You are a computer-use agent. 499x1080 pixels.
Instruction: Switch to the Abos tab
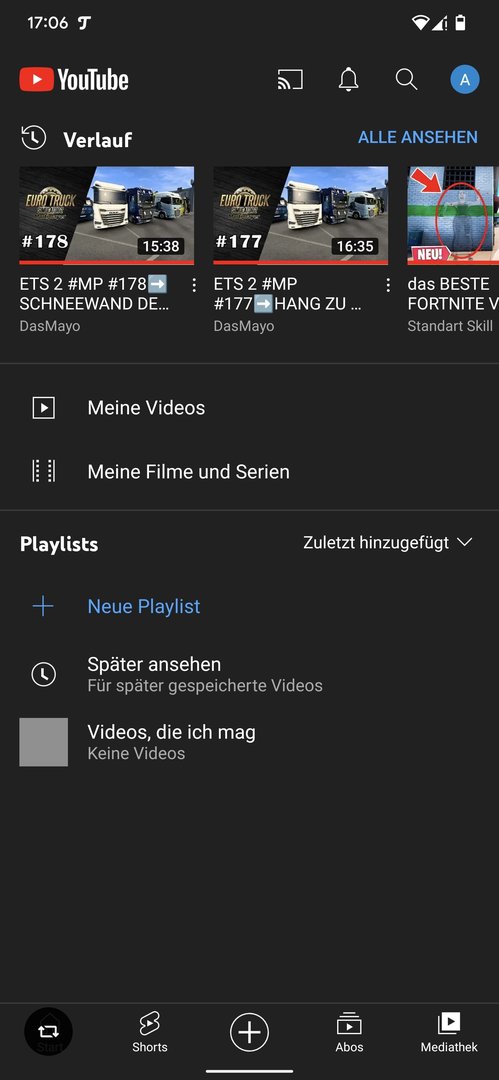[349, 1032]
